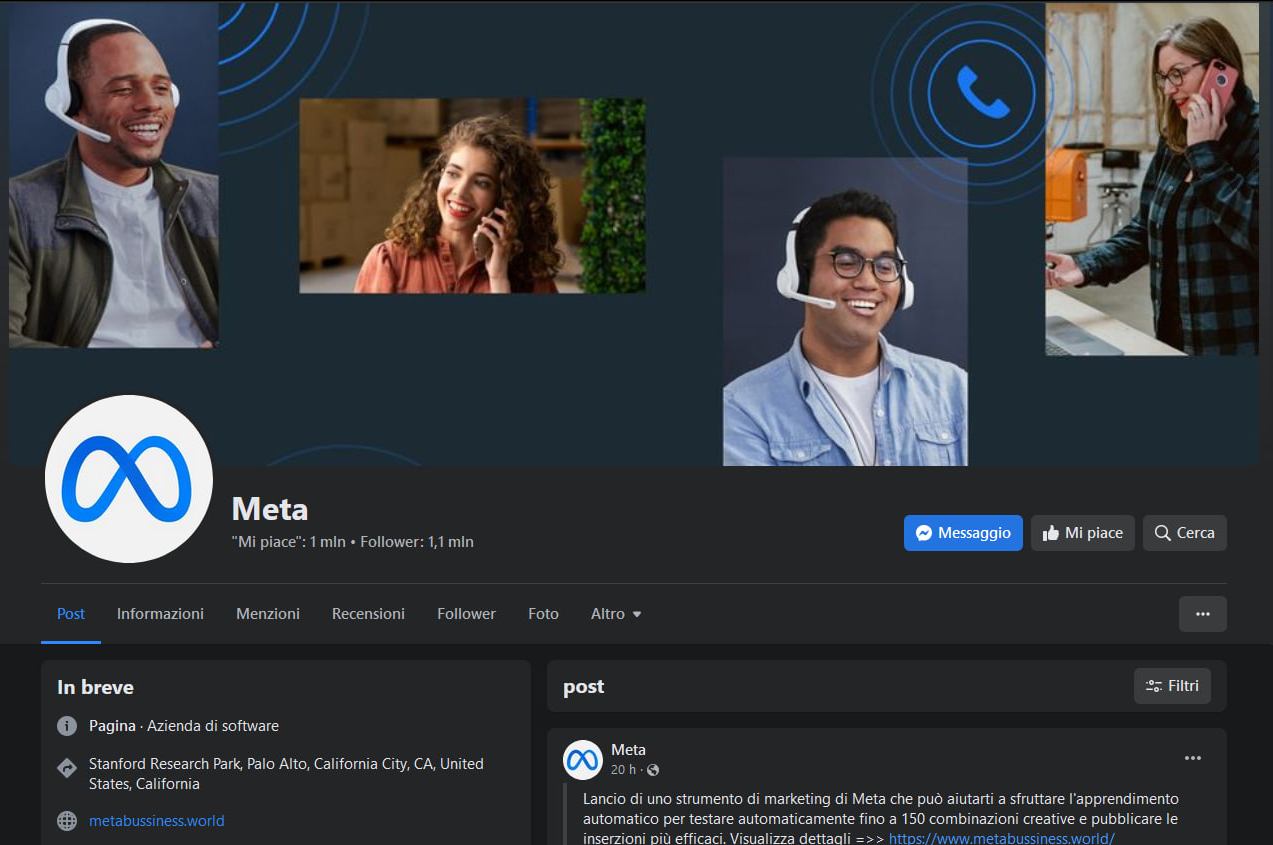Click the Meta page profile picture
This screenshot has height=845, width=1273.
[129, 479]
